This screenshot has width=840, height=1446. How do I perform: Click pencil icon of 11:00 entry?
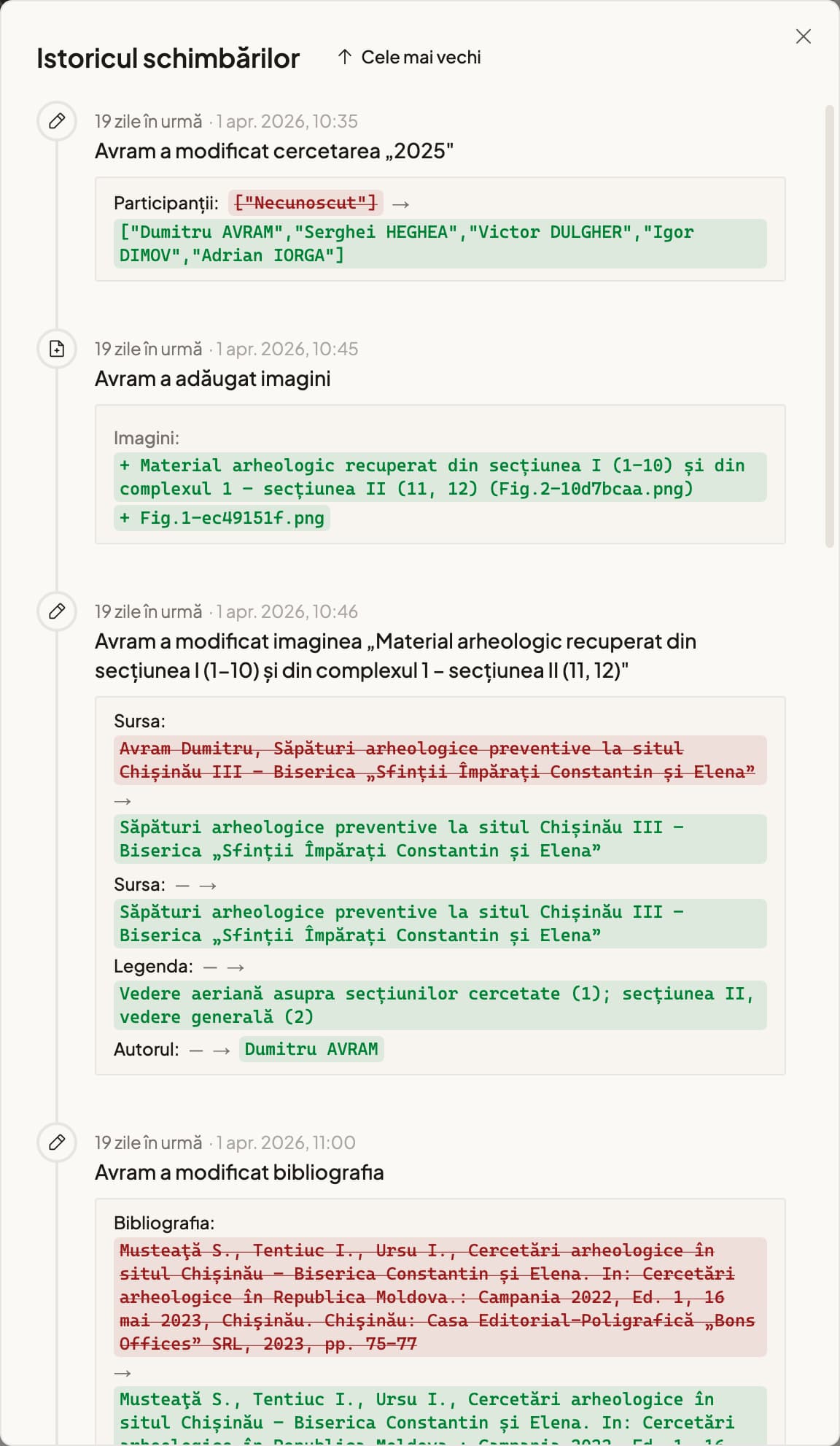57,1142
